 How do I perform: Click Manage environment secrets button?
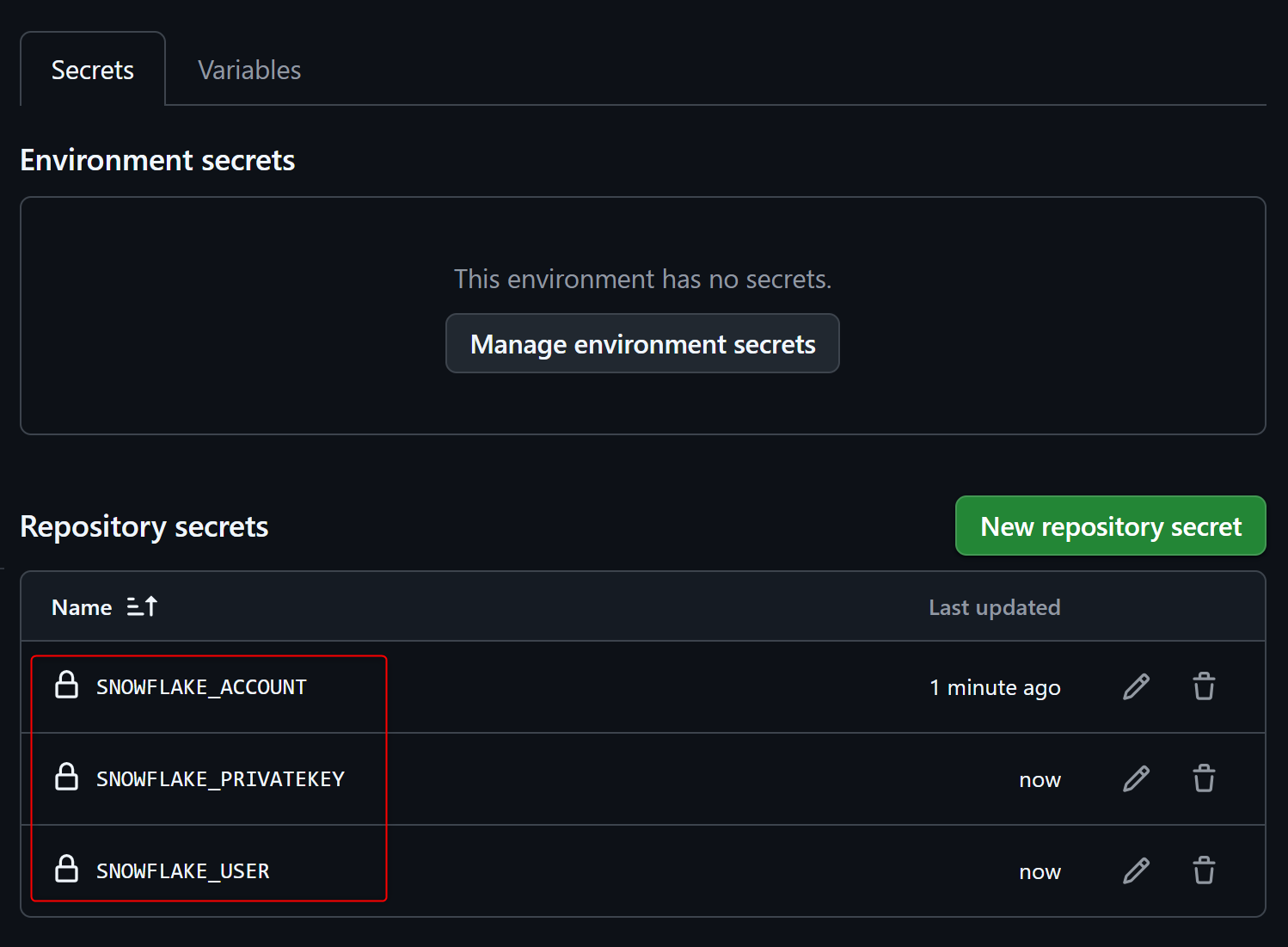click(642, 344)
